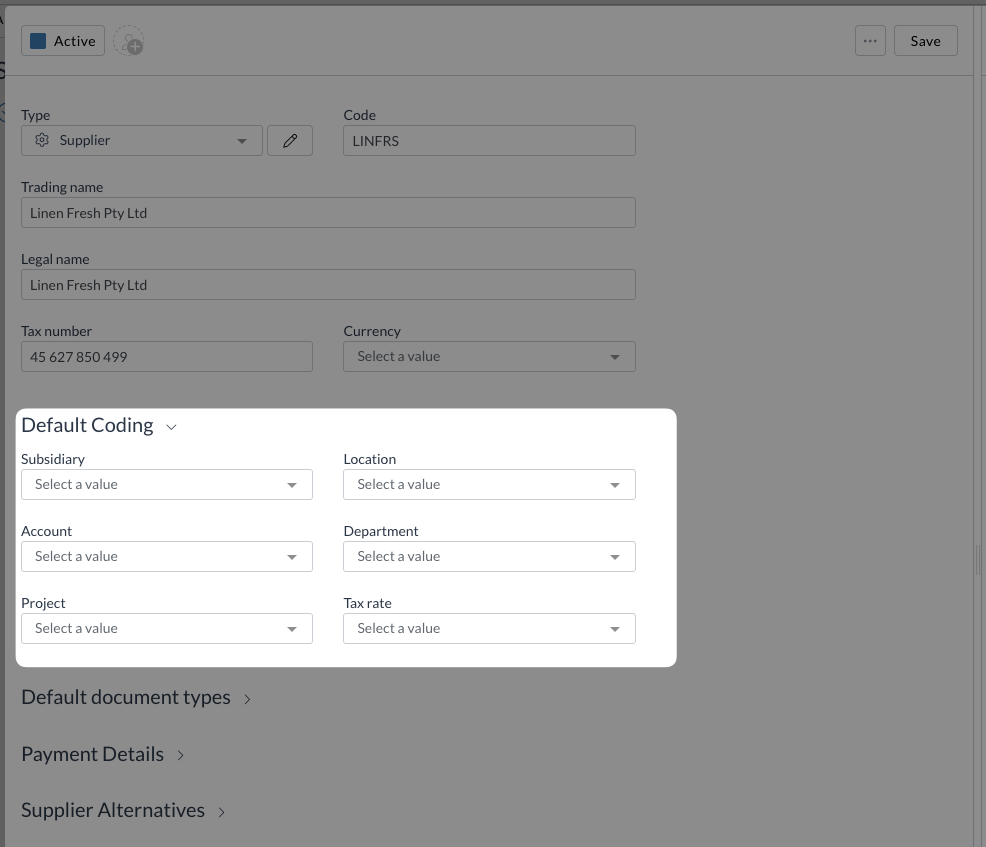Open the Type Supplier dropdown
The height and width of the screenshot is (847, 986).
[x=142, y=141]
